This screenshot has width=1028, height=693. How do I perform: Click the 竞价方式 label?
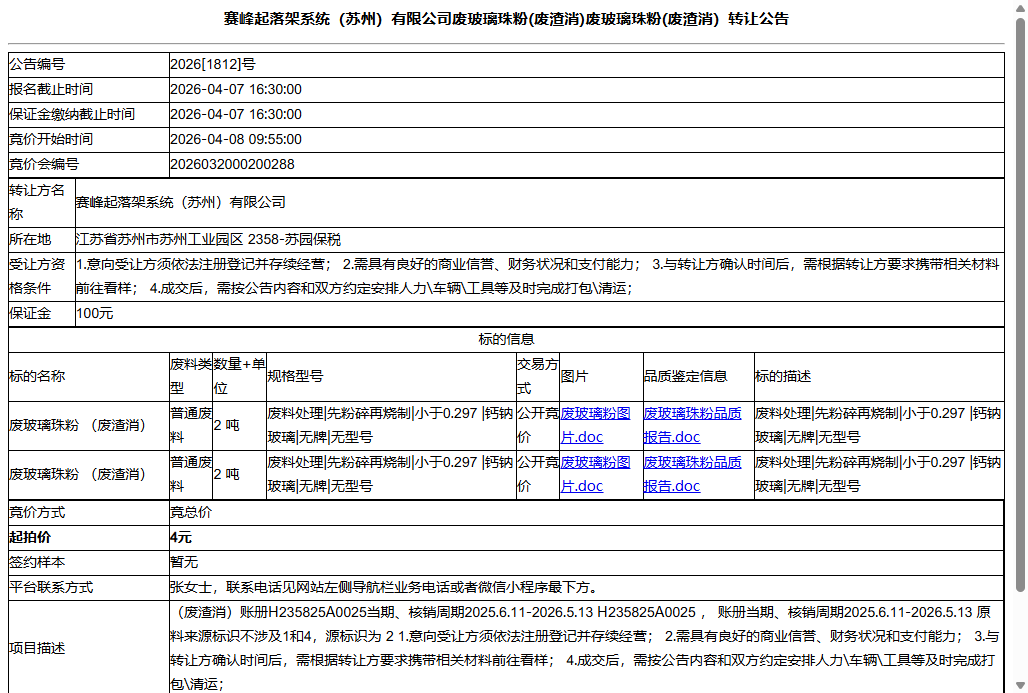[x=37, y=512]
